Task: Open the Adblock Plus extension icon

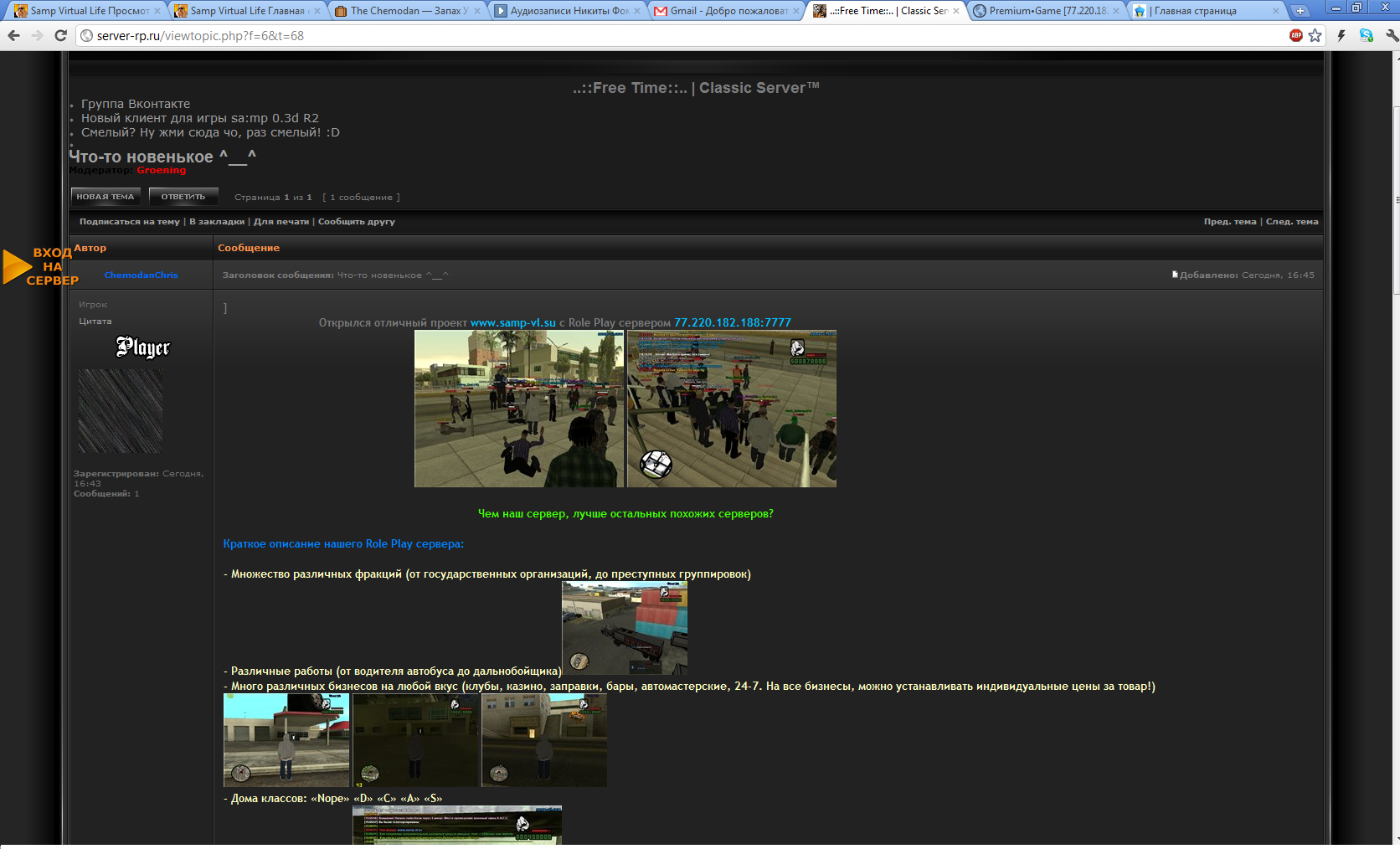Action: pyautogui.click(x=1296, y=35)
